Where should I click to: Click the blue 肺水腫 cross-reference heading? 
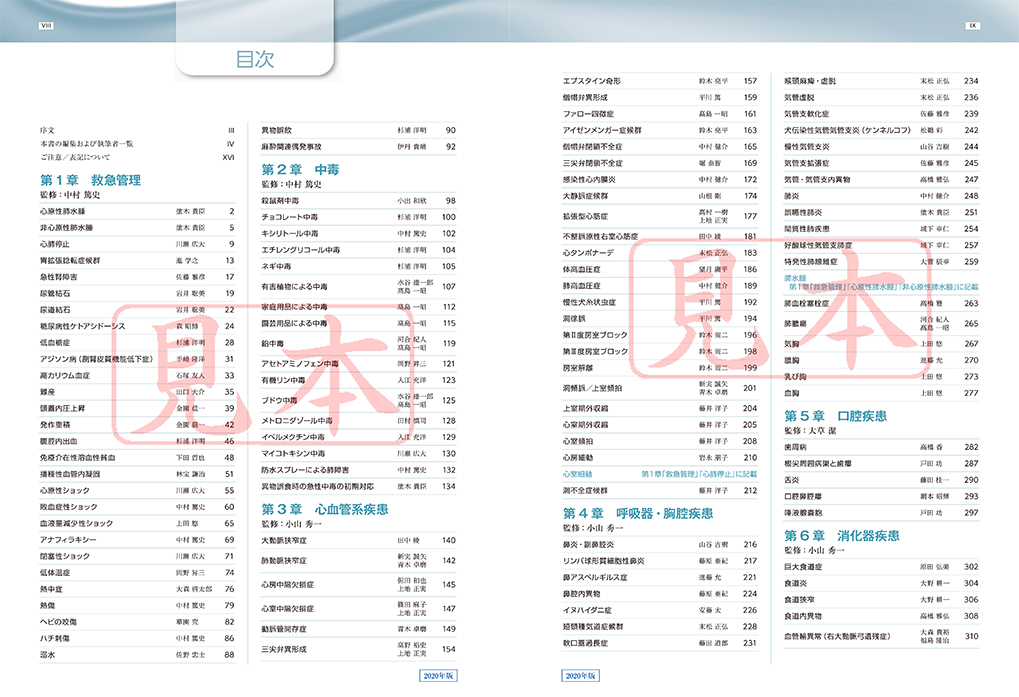pyautogui.click(x=794, y=276)
